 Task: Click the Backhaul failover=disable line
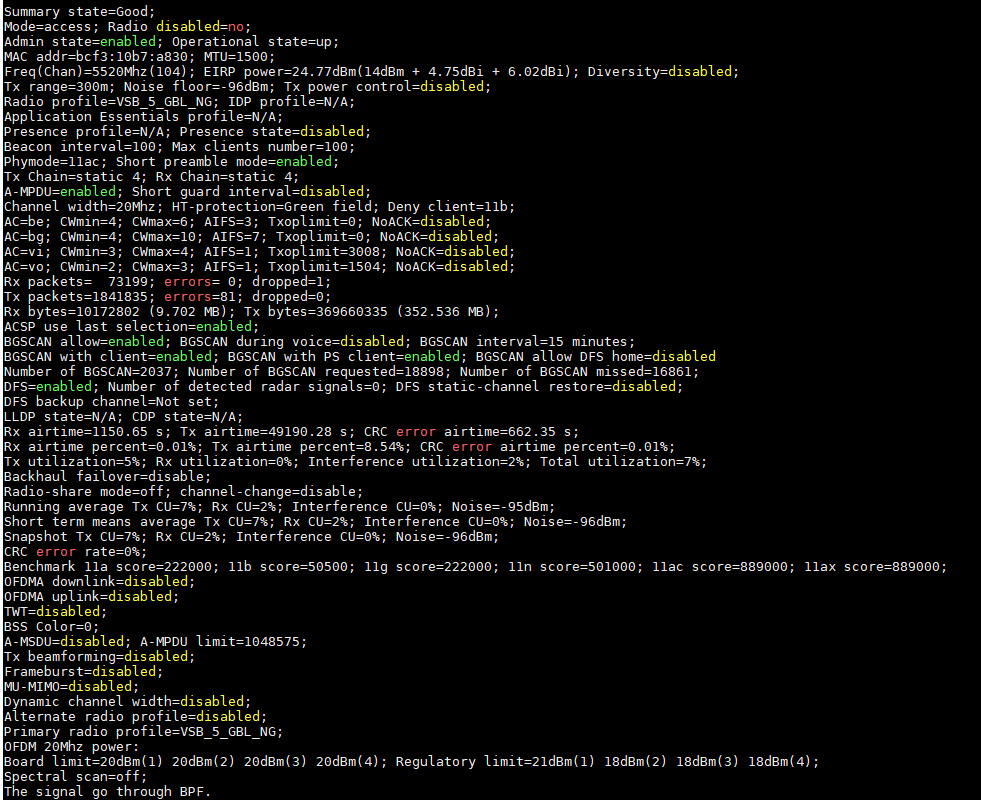pyautogui.click(x=107, y=476)
